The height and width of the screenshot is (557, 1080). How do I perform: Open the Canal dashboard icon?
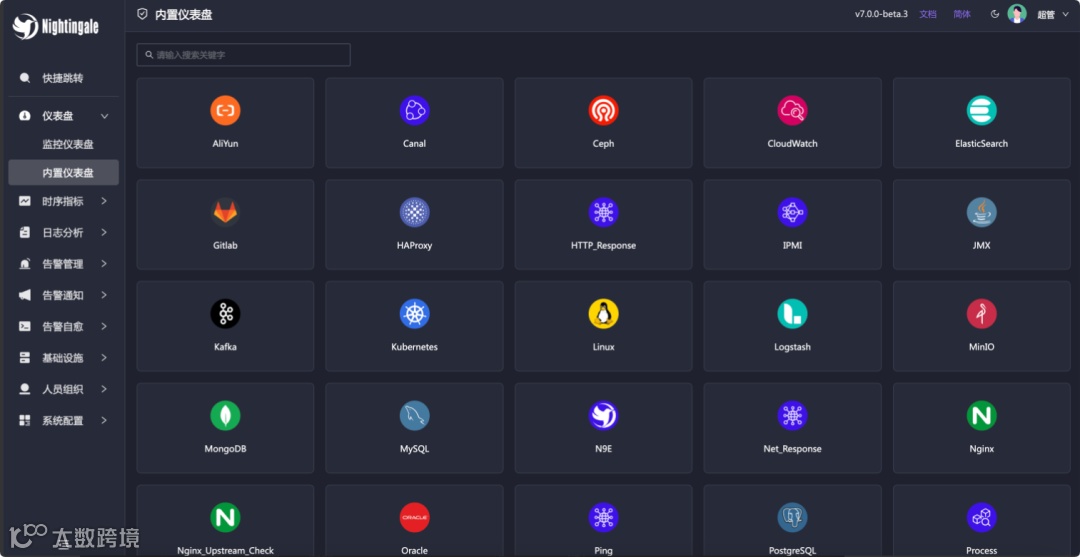click(415, 110)
